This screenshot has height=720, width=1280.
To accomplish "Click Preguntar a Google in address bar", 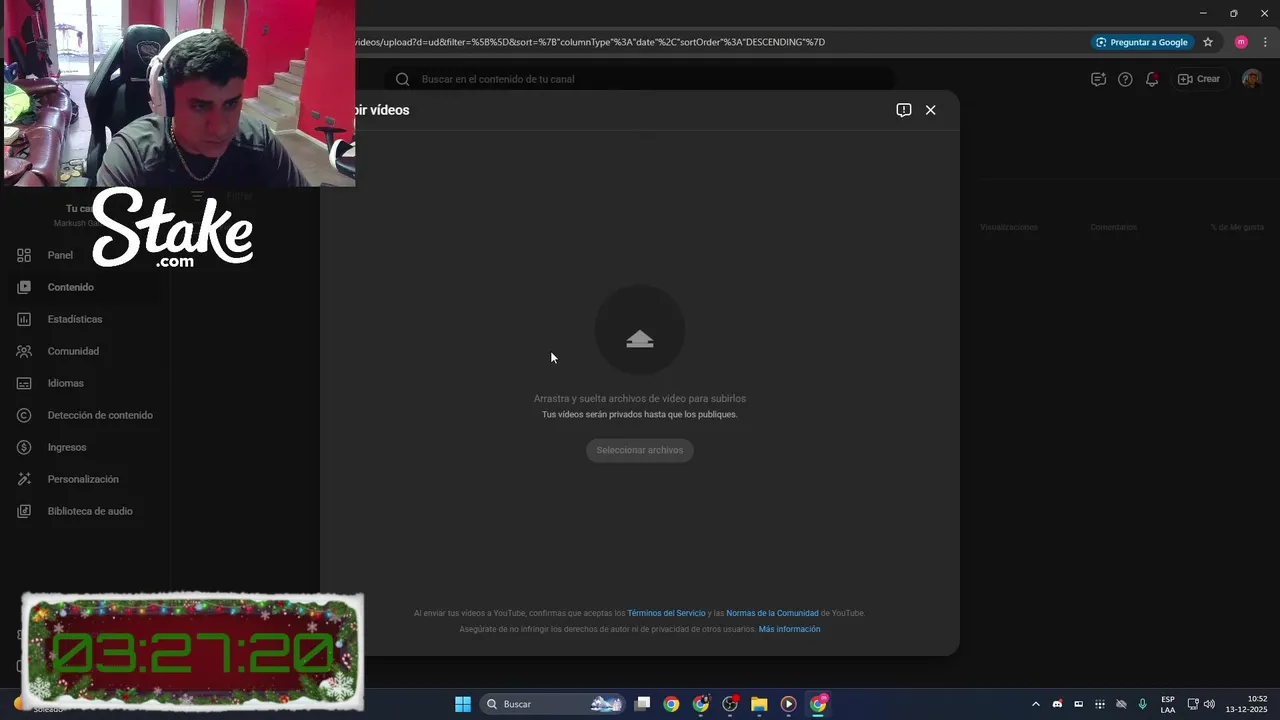I will (x=1142, y=42).
